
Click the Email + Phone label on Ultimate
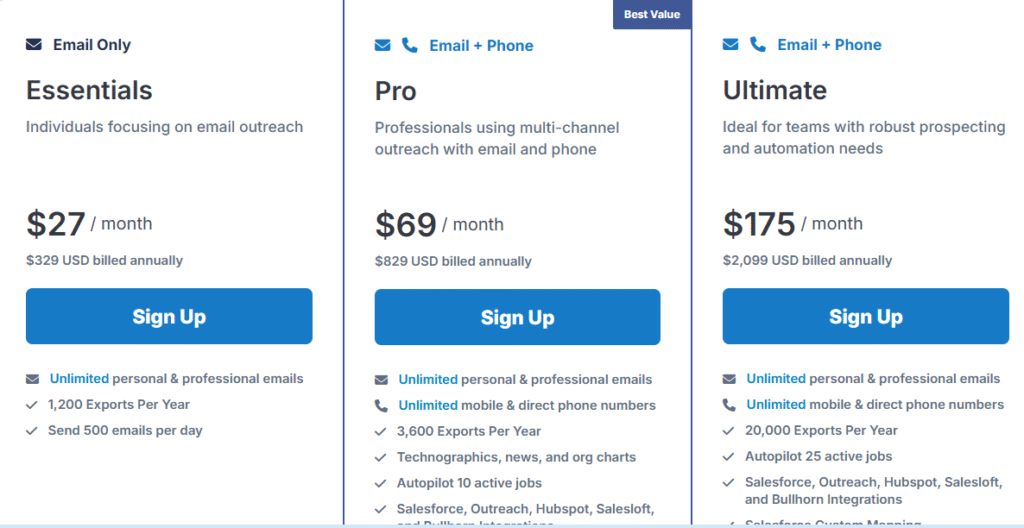[829, 45]
